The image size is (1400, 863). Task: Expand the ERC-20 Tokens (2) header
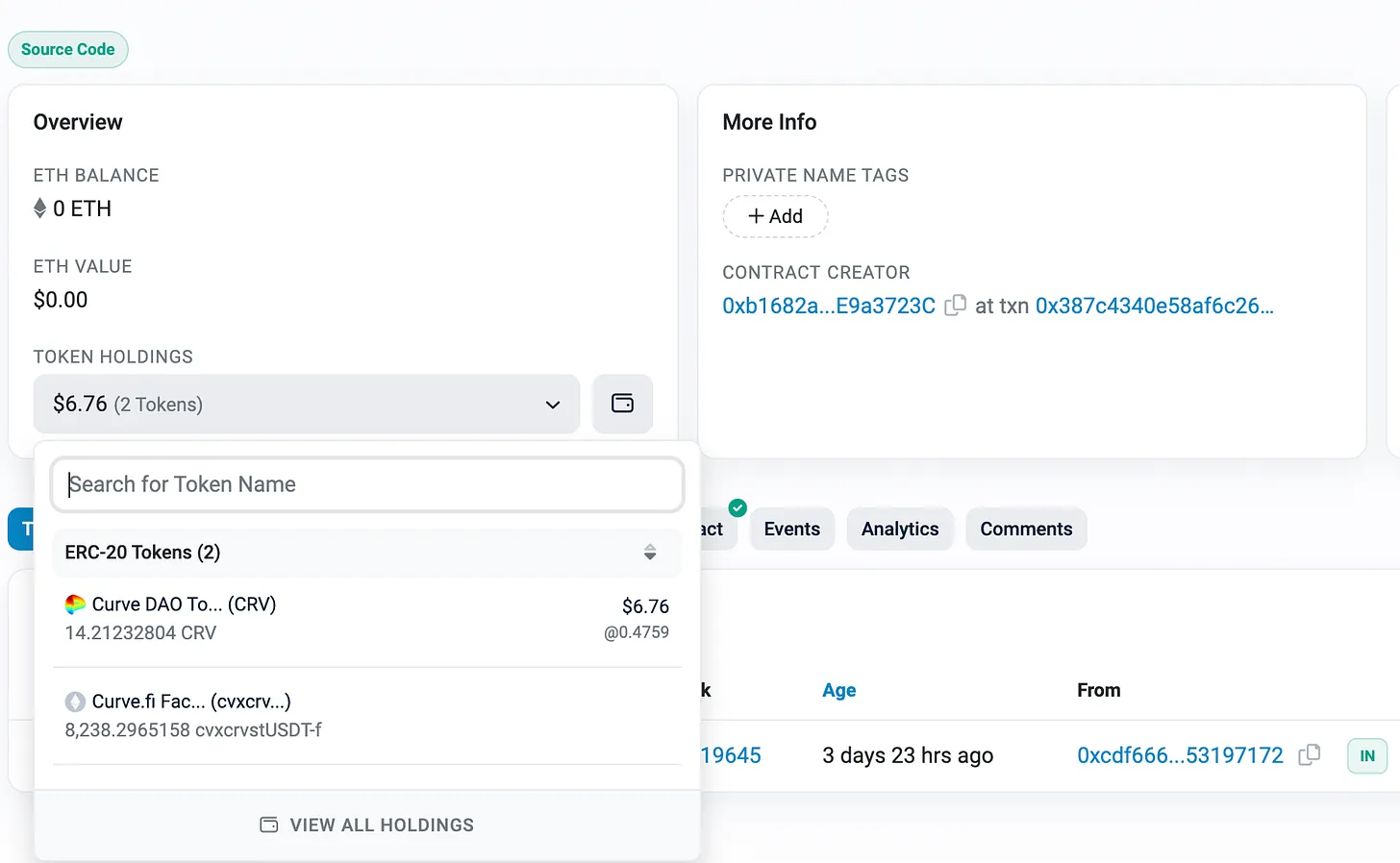pos(142,553)
